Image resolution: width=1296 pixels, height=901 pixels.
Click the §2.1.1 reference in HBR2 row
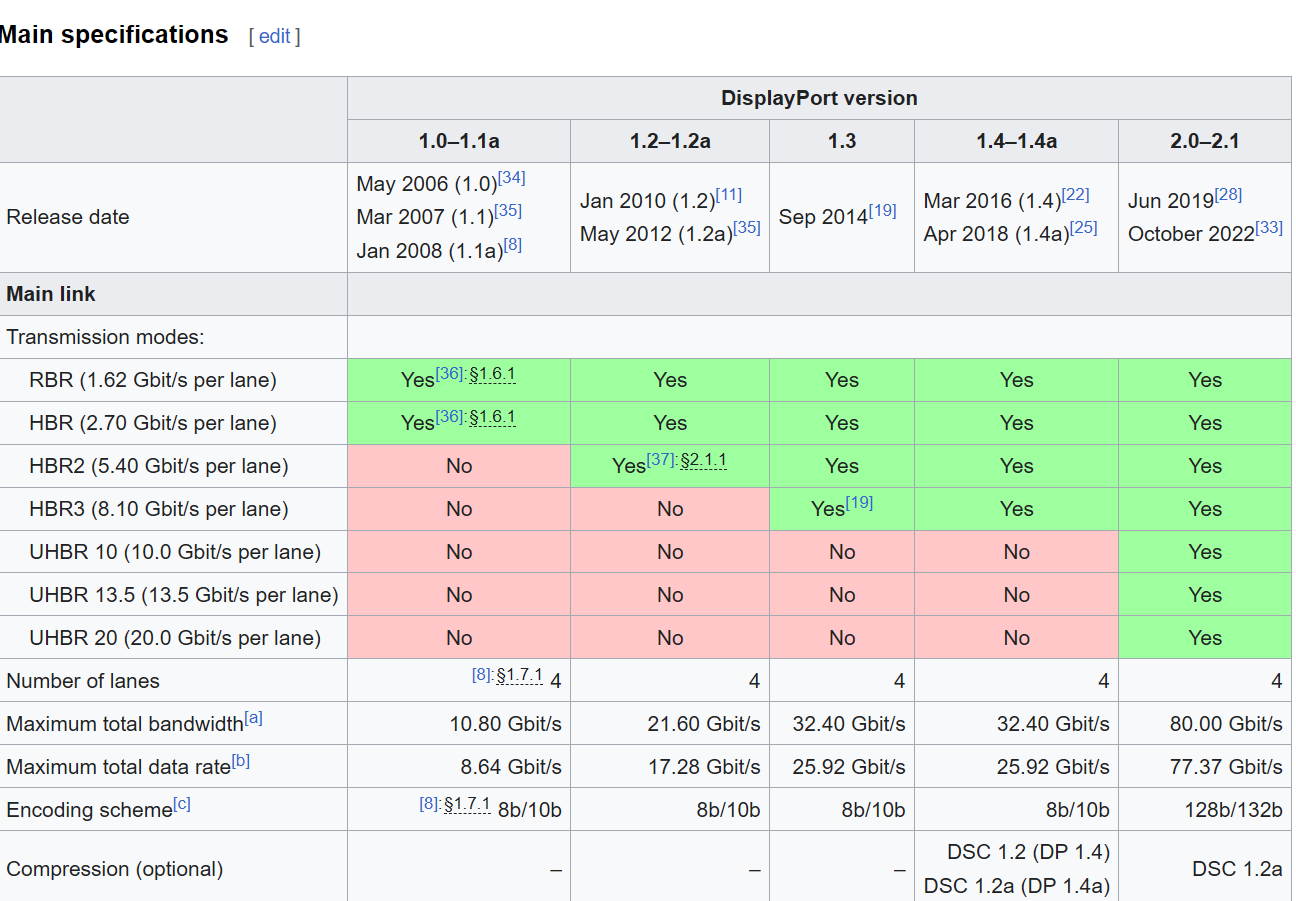click(703, 460)
